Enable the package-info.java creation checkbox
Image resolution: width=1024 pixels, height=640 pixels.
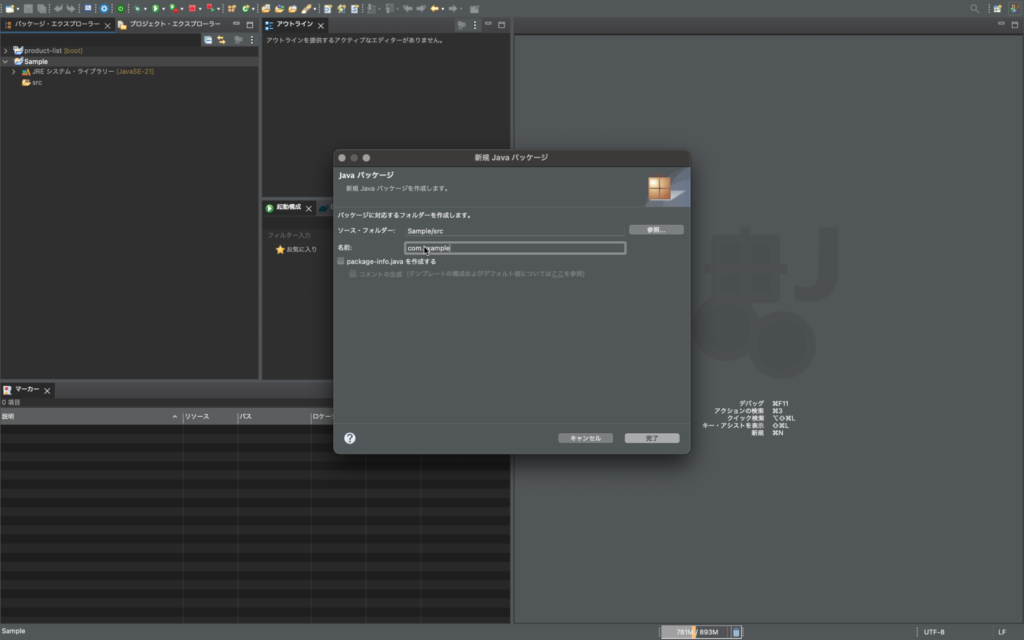[341, 261]
